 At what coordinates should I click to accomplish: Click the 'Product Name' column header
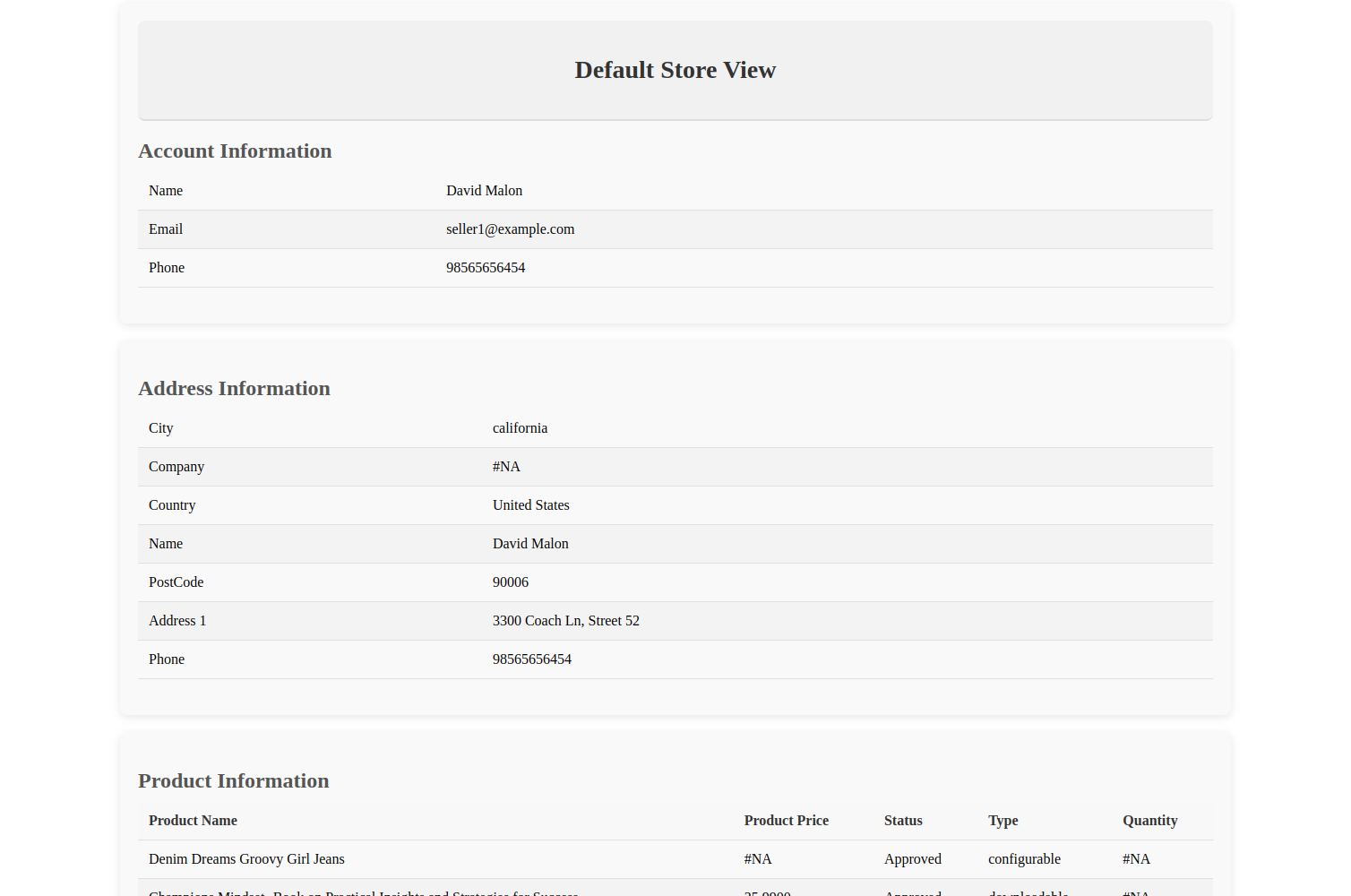tap(193, 821)
